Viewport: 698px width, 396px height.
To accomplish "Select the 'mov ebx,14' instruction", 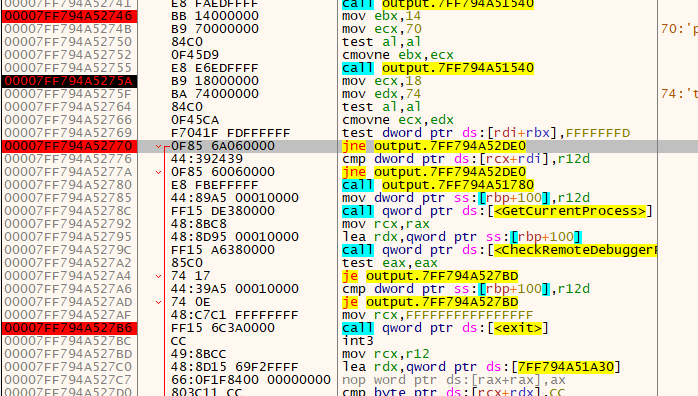I will coord(381,16).
